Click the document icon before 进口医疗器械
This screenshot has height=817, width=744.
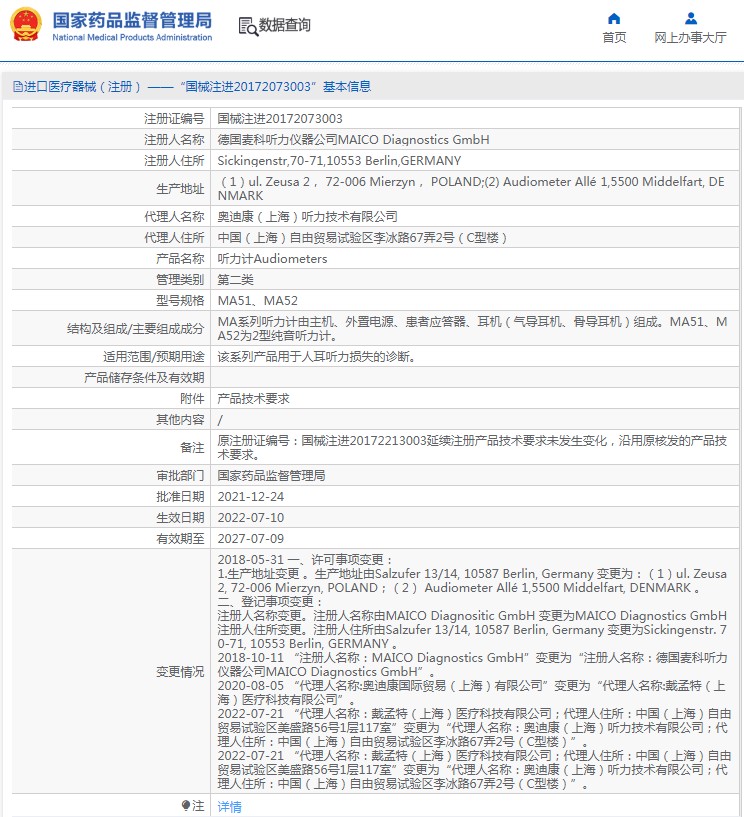point(18,86)
